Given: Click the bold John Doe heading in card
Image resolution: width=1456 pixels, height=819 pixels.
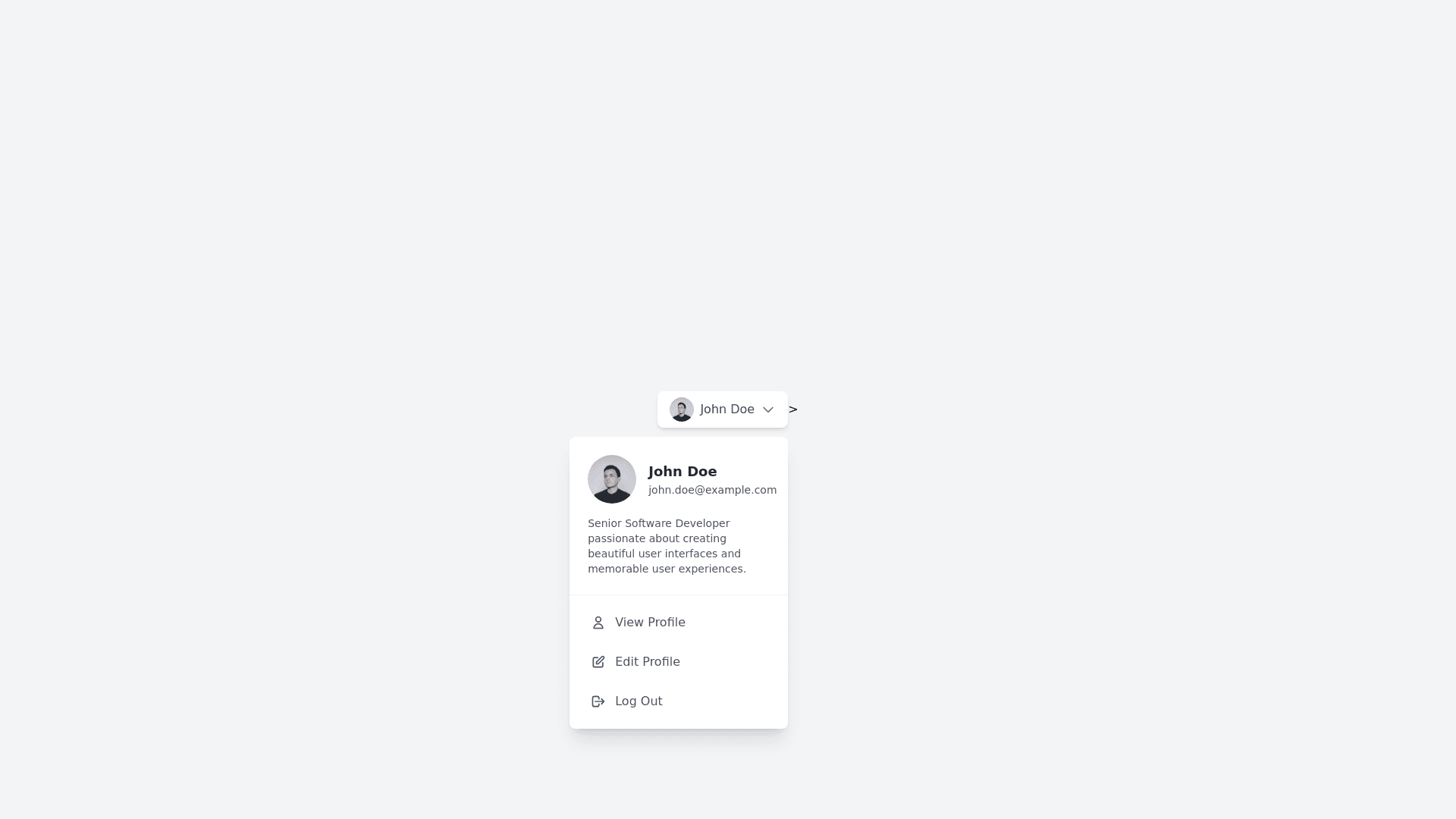Looking at the screenshot, I should 682,472.
